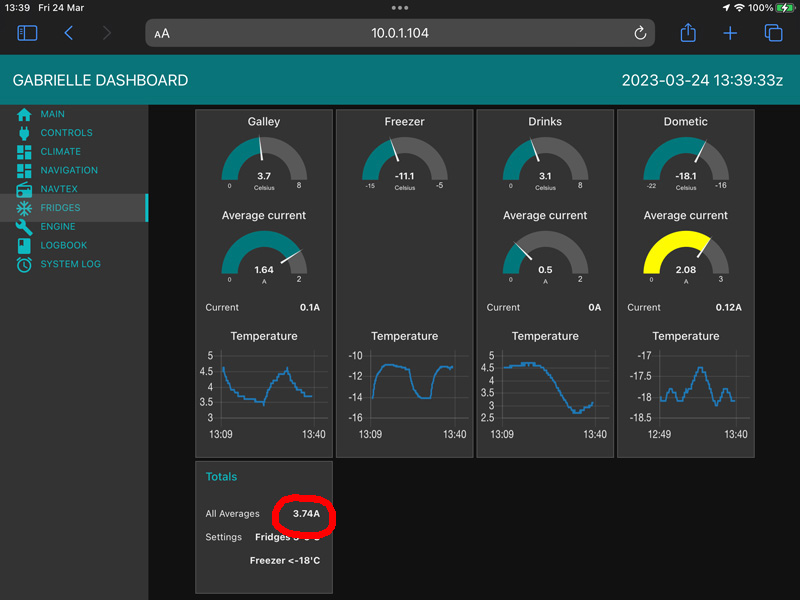The width and height of the screenshot is (800, 600).
Task: Open a new Safari tab
Action: pos(730,33)
